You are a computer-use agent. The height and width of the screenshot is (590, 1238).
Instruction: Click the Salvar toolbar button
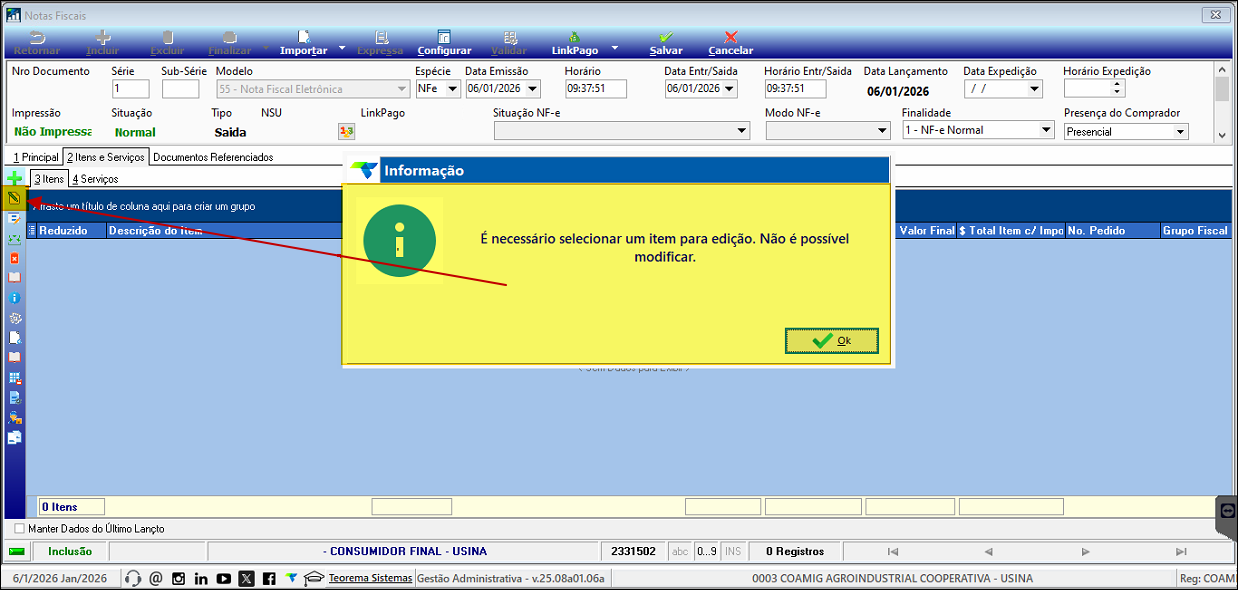(666, 43)
